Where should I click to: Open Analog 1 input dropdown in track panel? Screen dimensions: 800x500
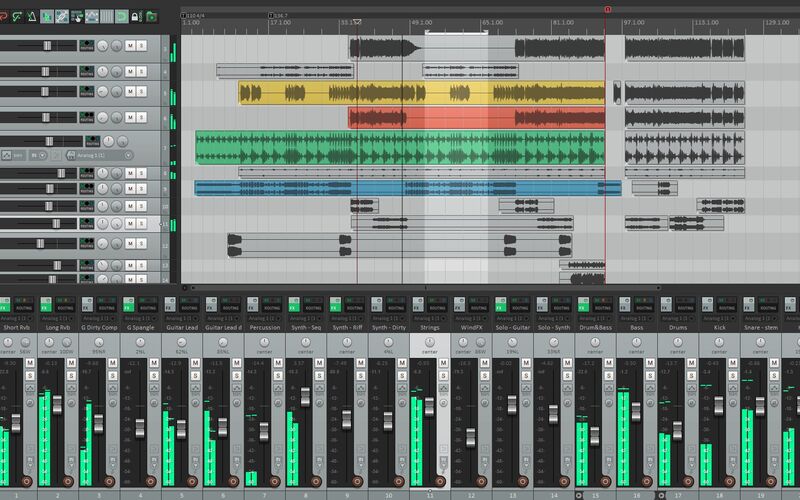[x=99, y=155]
